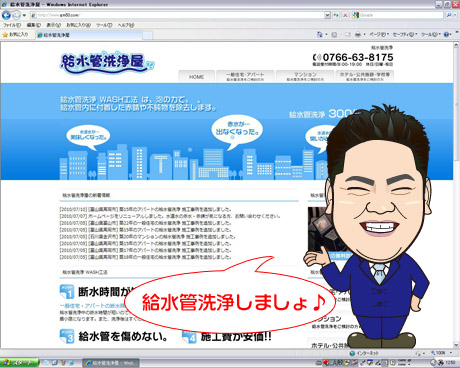This screenshot has width=460, height=368.
Task: Click the red Stop loading icon
Action: coord(345,15)
